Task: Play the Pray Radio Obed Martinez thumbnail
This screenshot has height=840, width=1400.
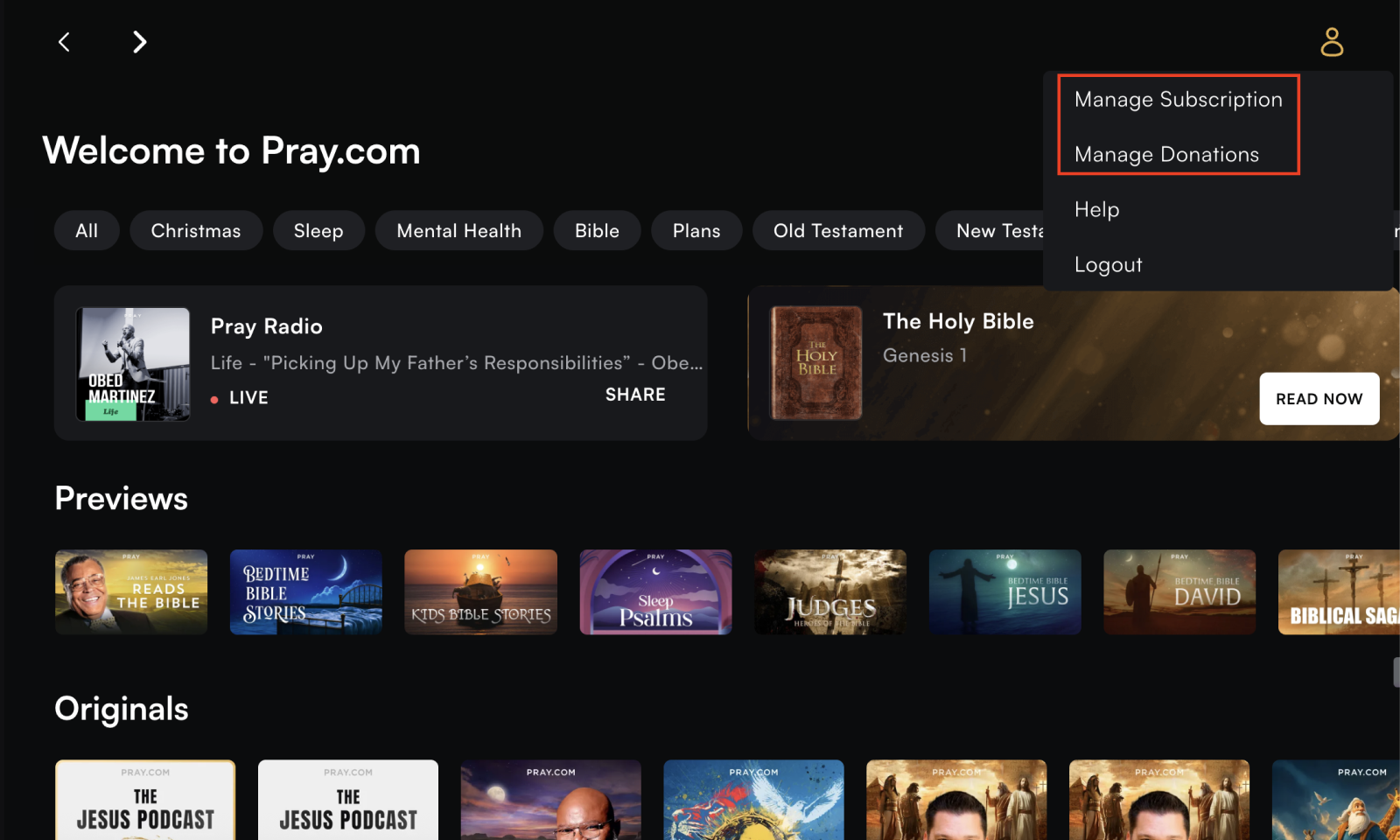Action: [133, 364]
